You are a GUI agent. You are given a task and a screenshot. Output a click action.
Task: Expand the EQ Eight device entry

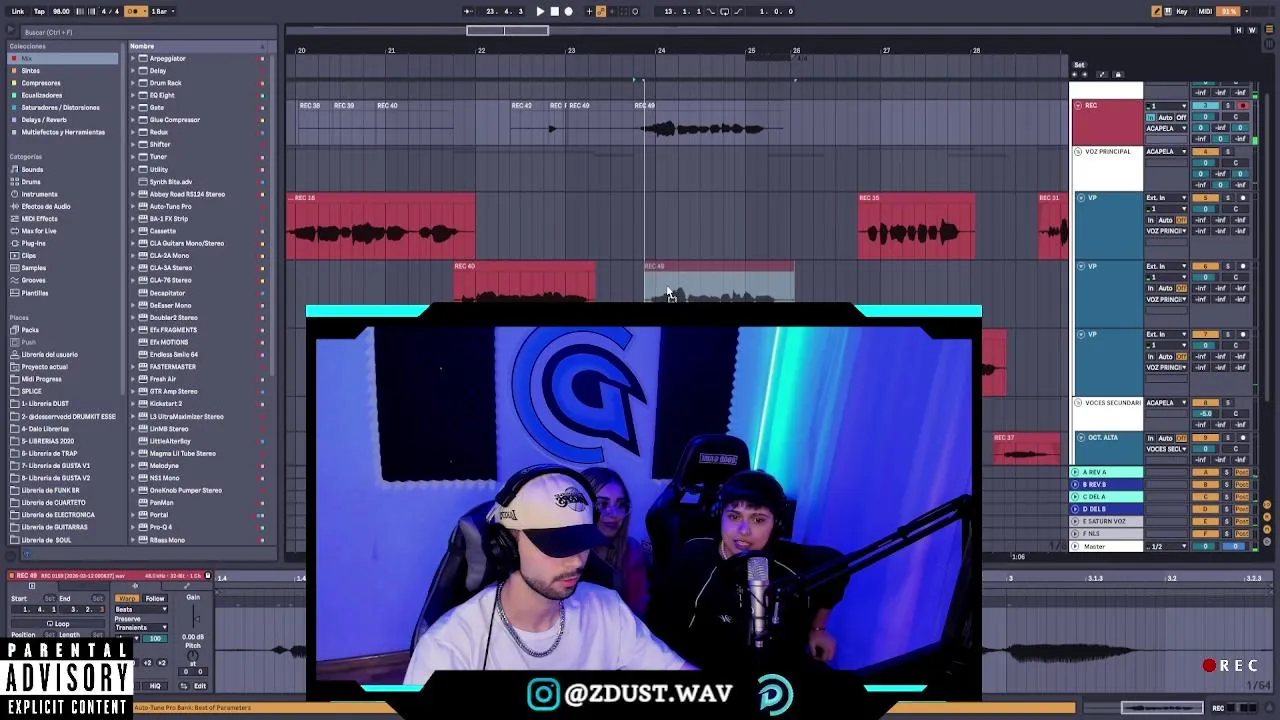[x=133, y=95]
